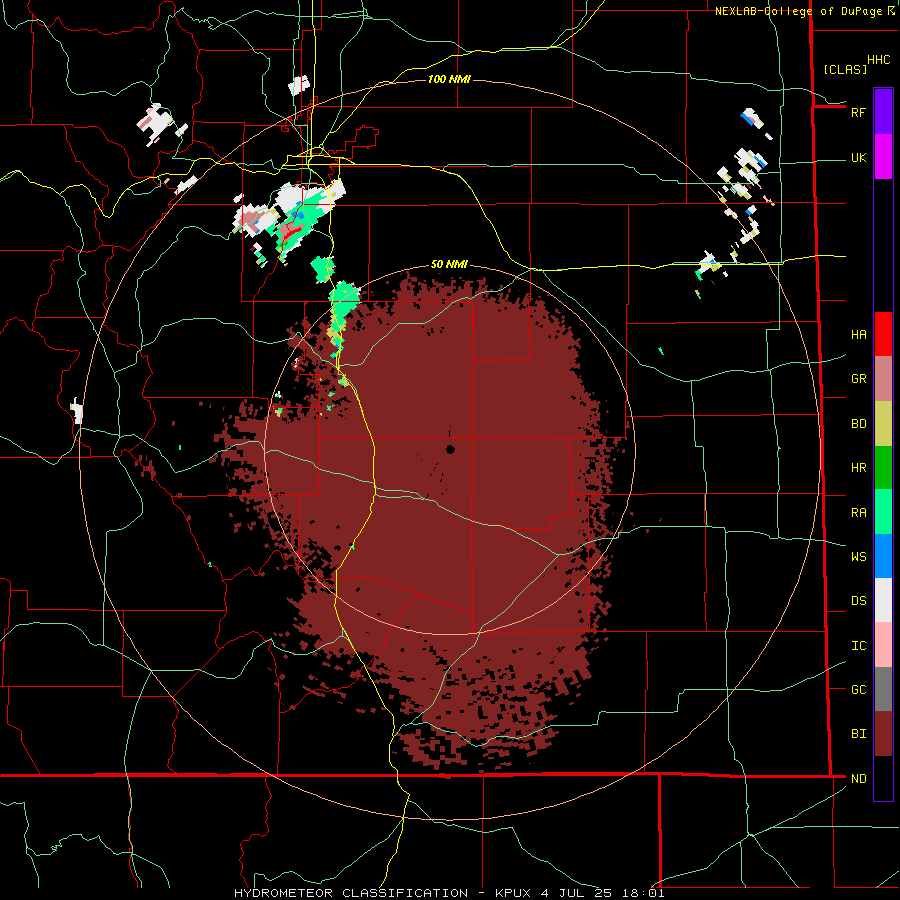
Task: Click the HYDROMETEOR CLASSIFICATION title text
Action: 351,893
